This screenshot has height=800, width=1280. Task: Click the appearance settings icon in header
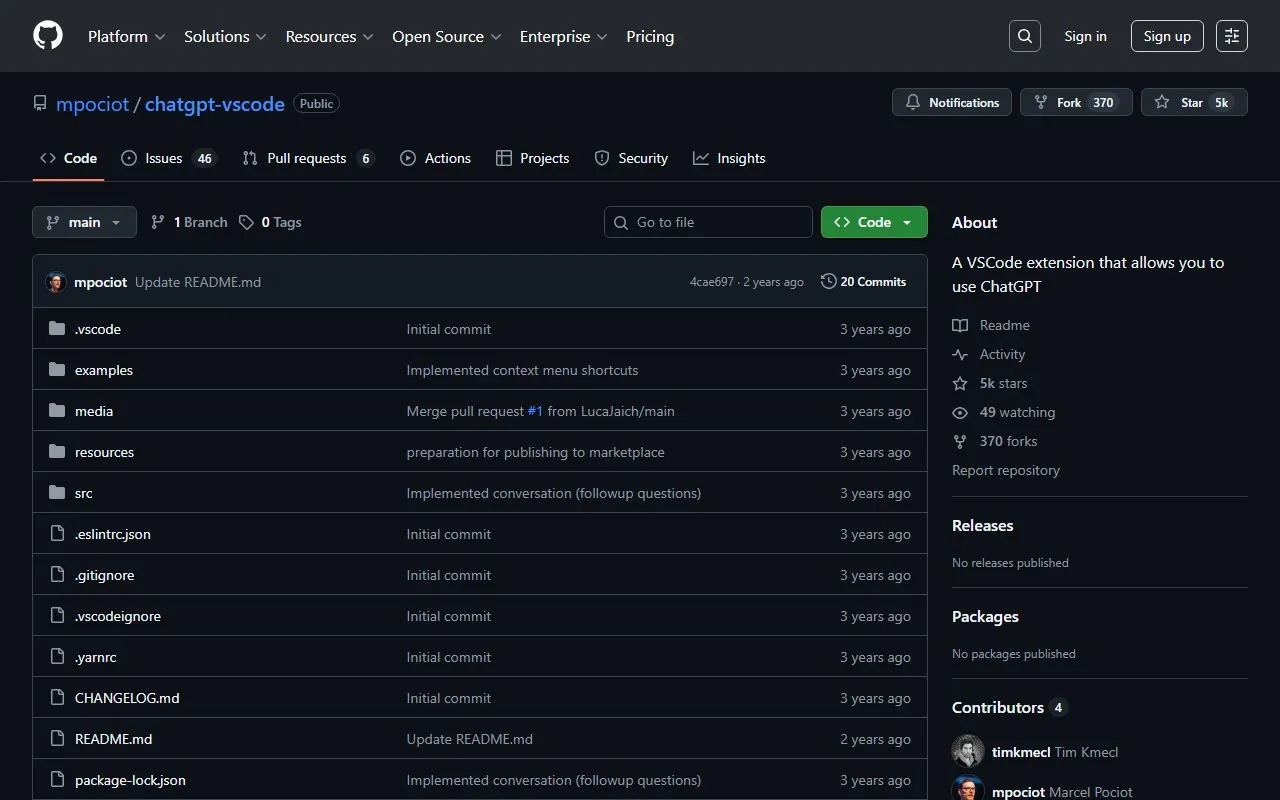point(1231,36)
